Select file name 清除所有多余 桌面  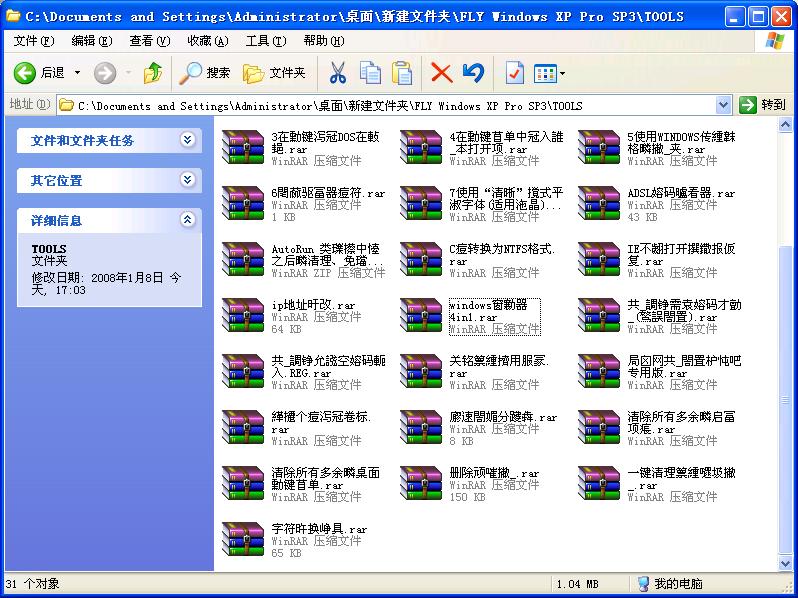[325, 478]
